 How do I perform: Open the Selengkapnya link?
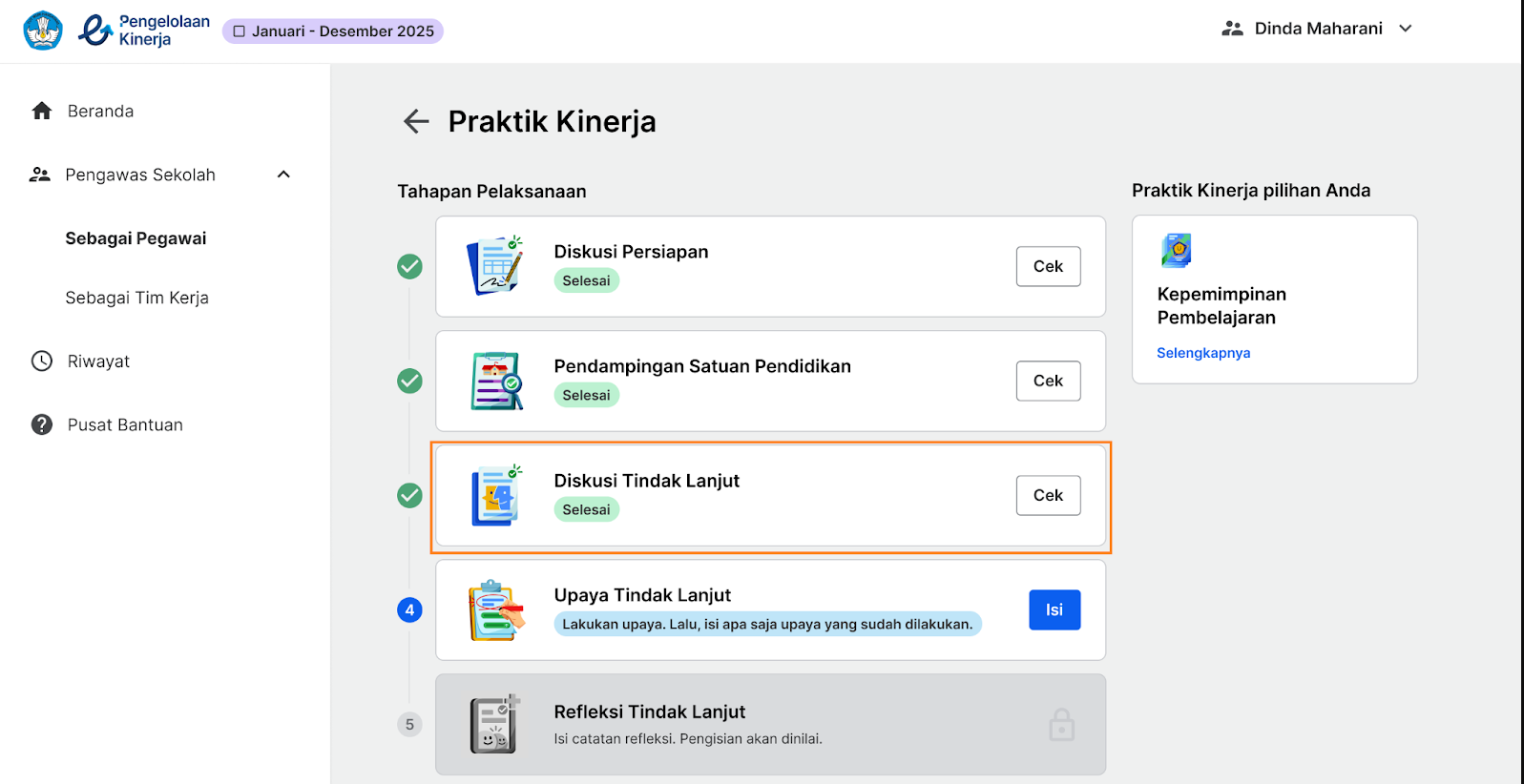1203,353
